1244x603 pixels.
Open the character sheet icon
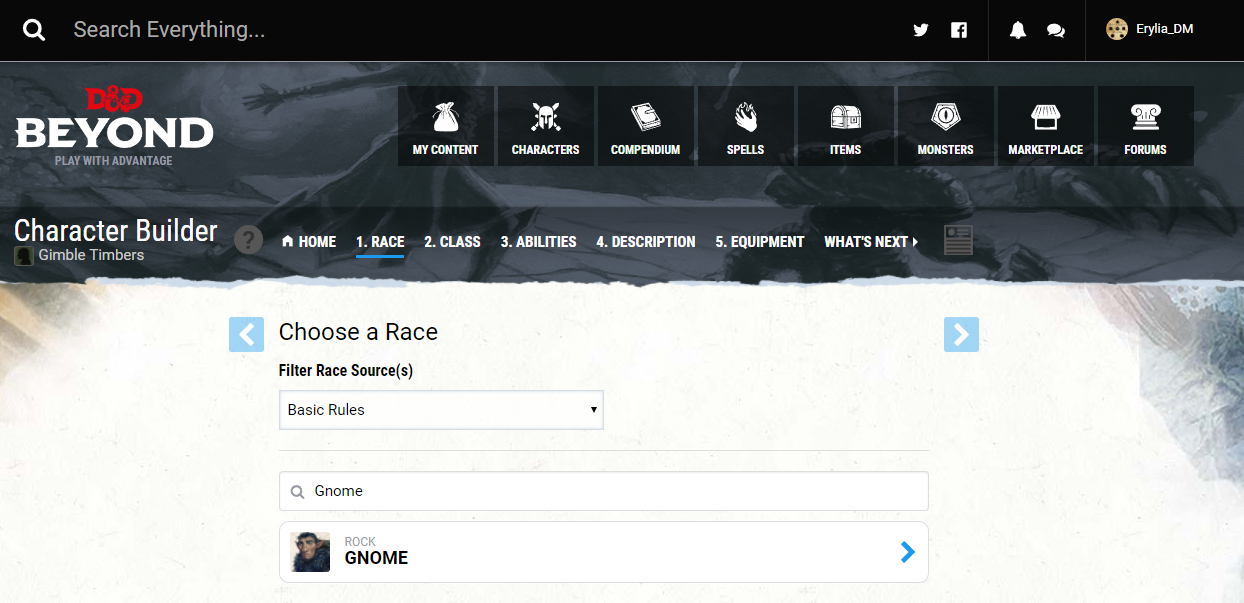tap(958, 240)
